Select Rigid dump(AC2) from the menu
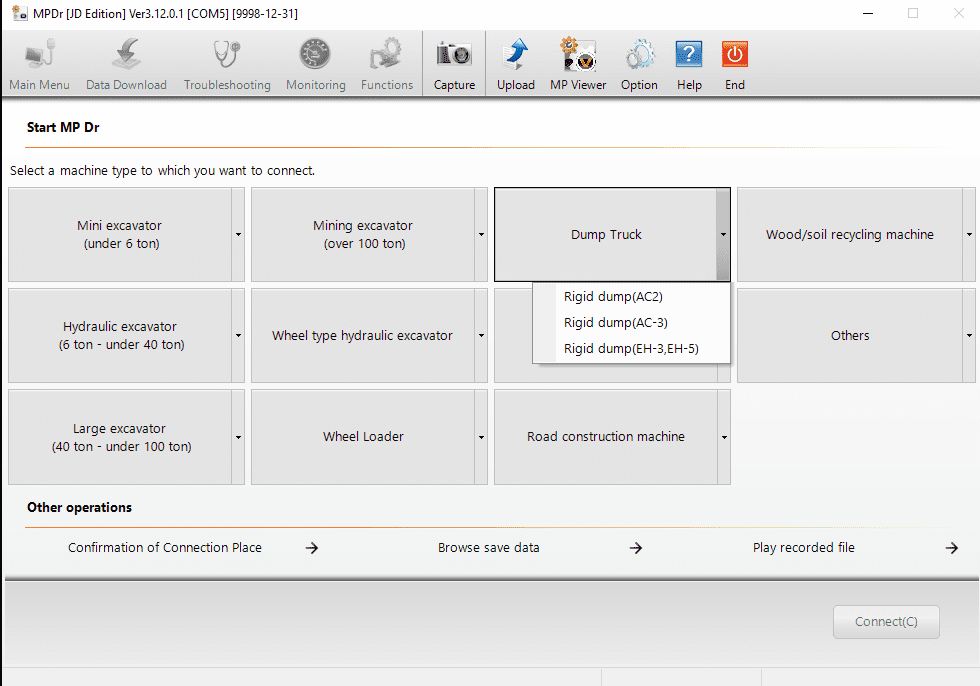 [x=613, y=296]
